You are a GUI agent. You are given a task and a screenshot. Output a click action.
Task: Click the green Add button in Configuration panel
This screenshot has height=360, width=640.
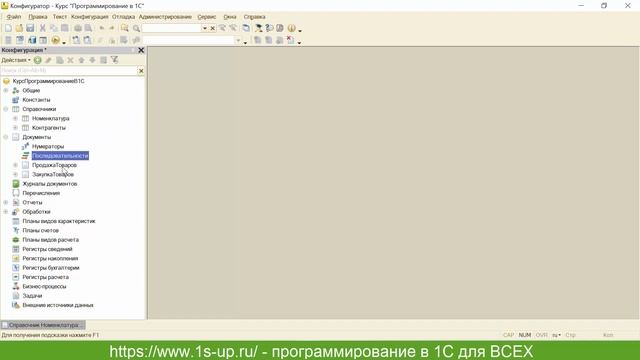[38, 60]
